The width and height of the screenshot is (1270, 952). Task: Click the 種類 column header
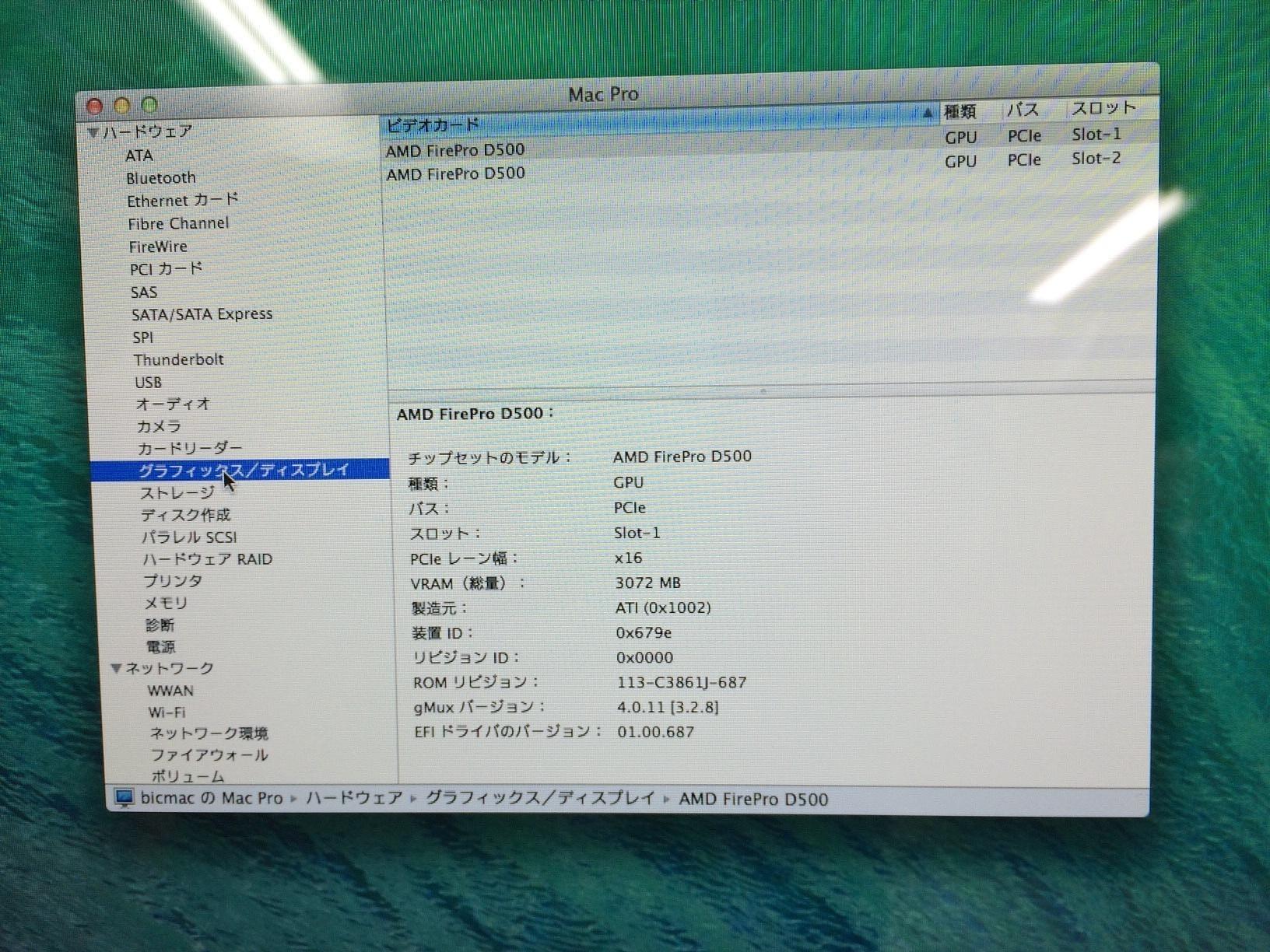tap(960, 112)
